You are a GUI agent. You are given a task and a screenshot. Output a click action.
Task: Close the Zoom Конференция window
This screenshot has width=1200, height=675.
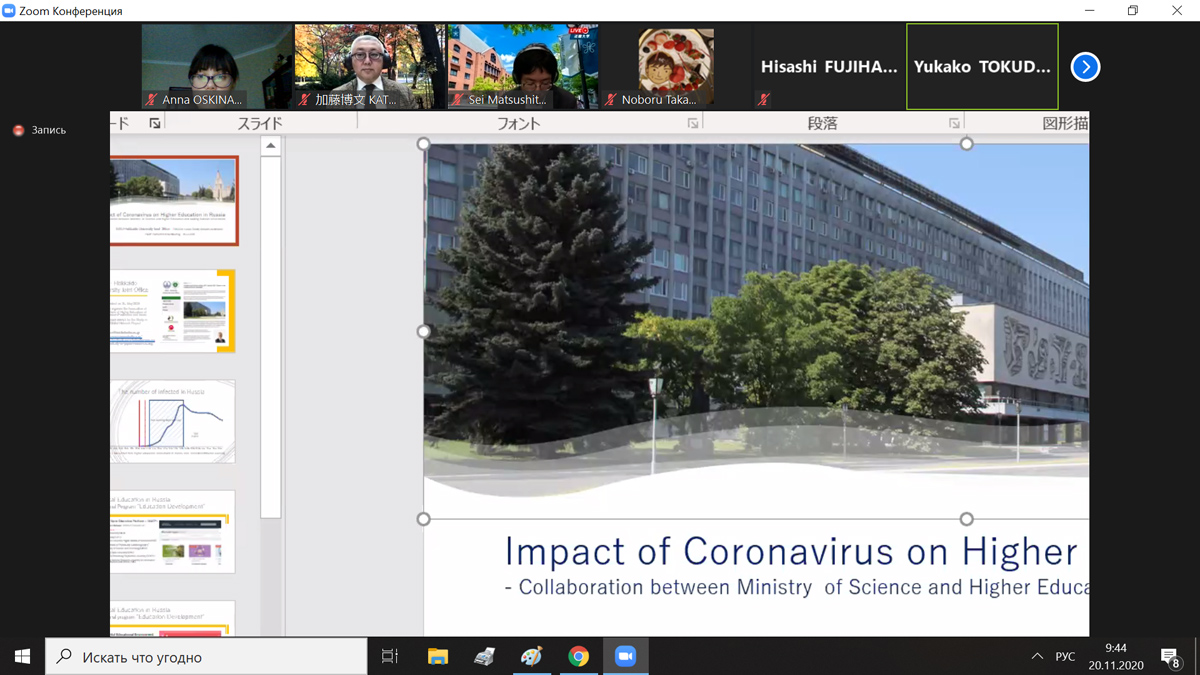coord(1177,11)
